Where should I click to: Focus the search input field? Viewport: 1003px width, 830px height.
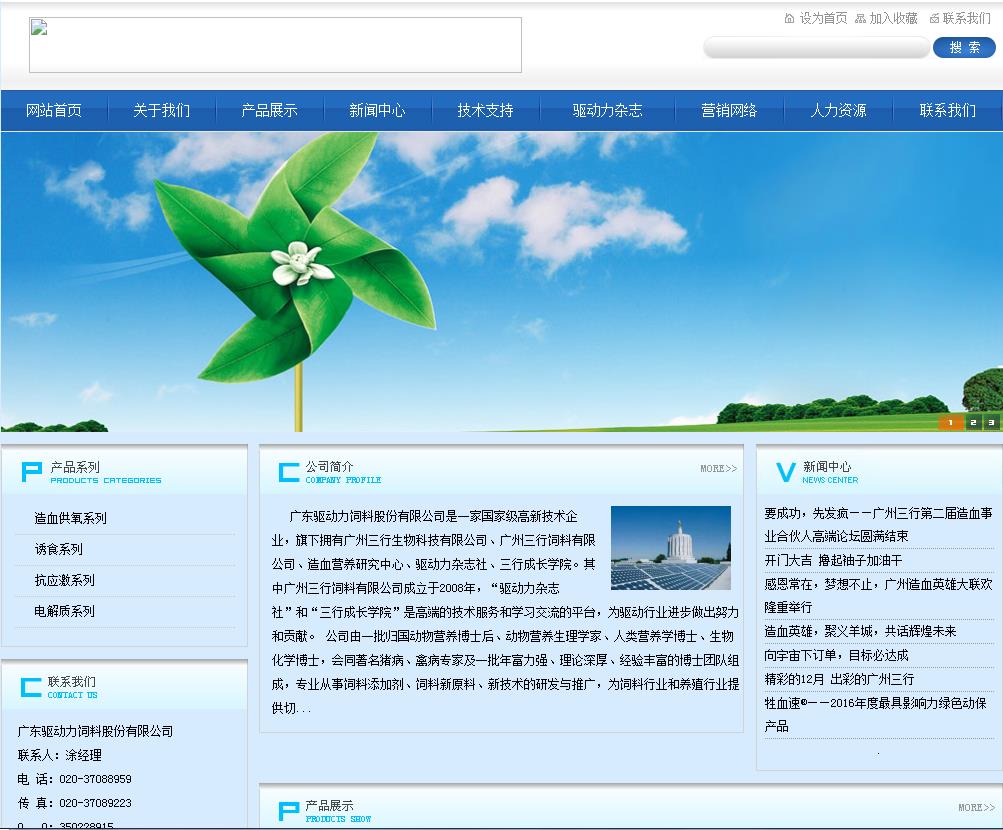[x=816, y=47]
